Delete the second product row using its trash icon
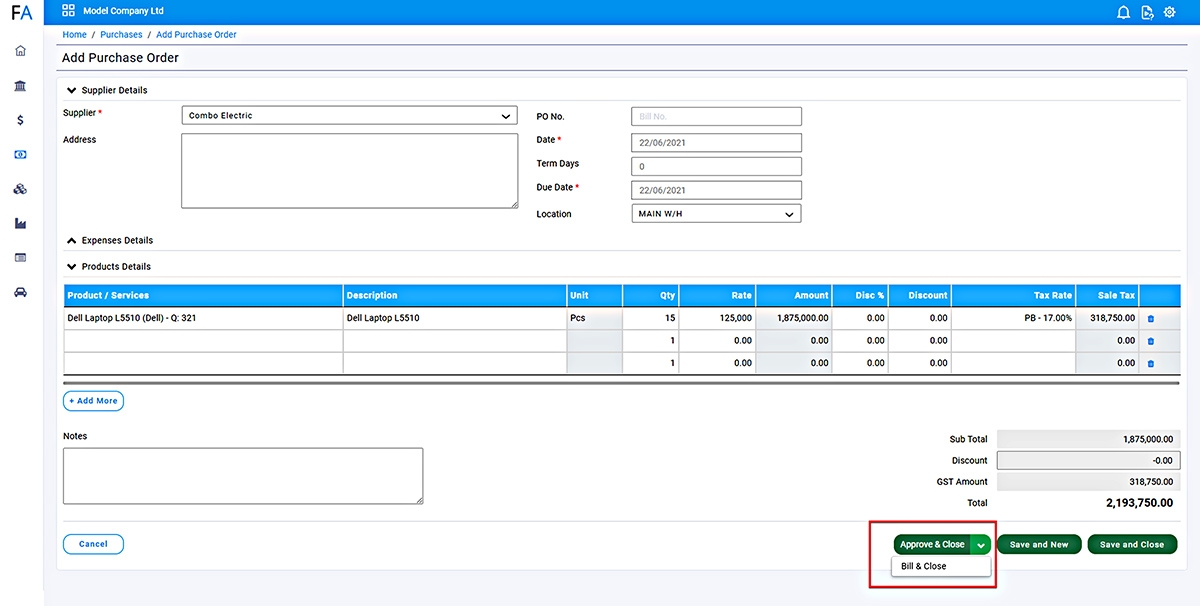The width and height of the screenshot is (1200, 606). click(1150, 341)
